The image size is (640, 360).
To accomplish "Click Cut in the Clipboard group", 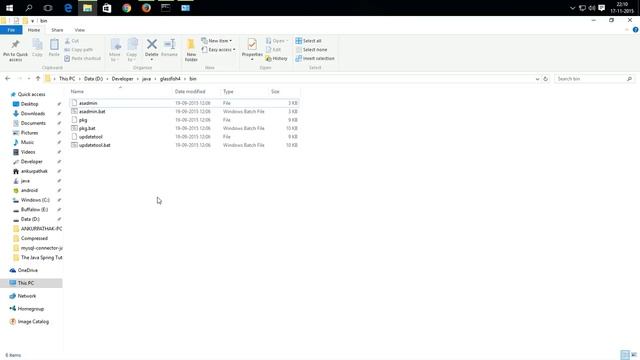I will pos(72,41).
